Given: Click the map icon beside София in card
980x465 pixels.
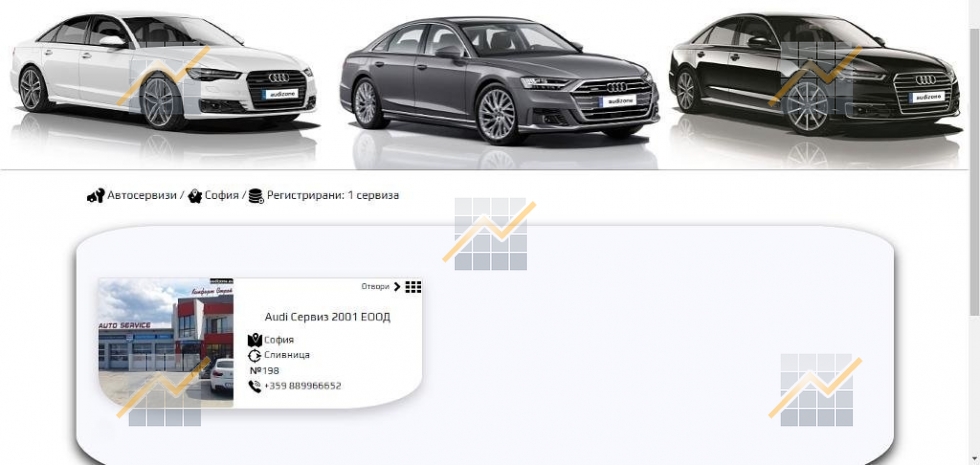Looking at the screenshot, I should [255, 340].
